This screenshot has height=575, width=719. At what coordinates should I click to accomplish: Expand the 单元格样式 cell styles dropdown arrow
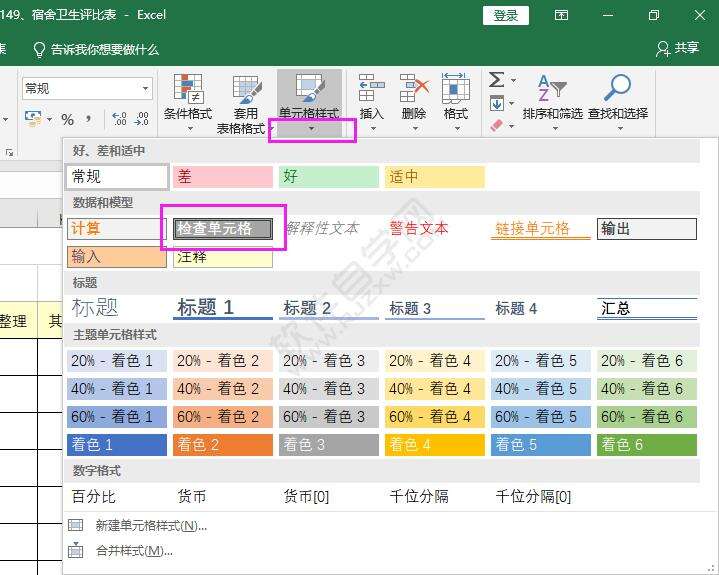pyautogui.click(x=310, y=128)
